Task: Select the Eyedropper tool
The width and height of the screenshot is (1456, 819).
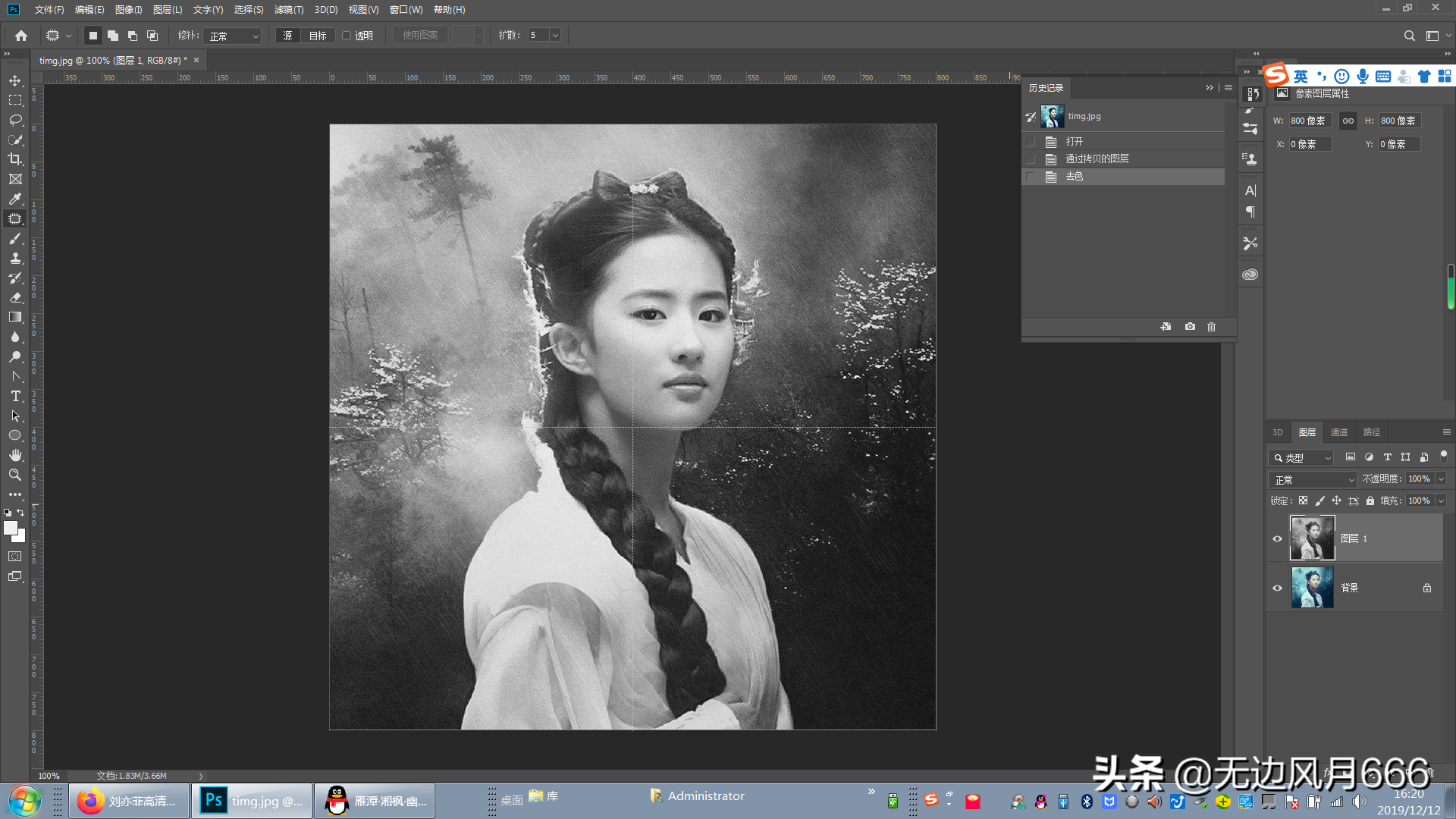Action: [15, 199]
